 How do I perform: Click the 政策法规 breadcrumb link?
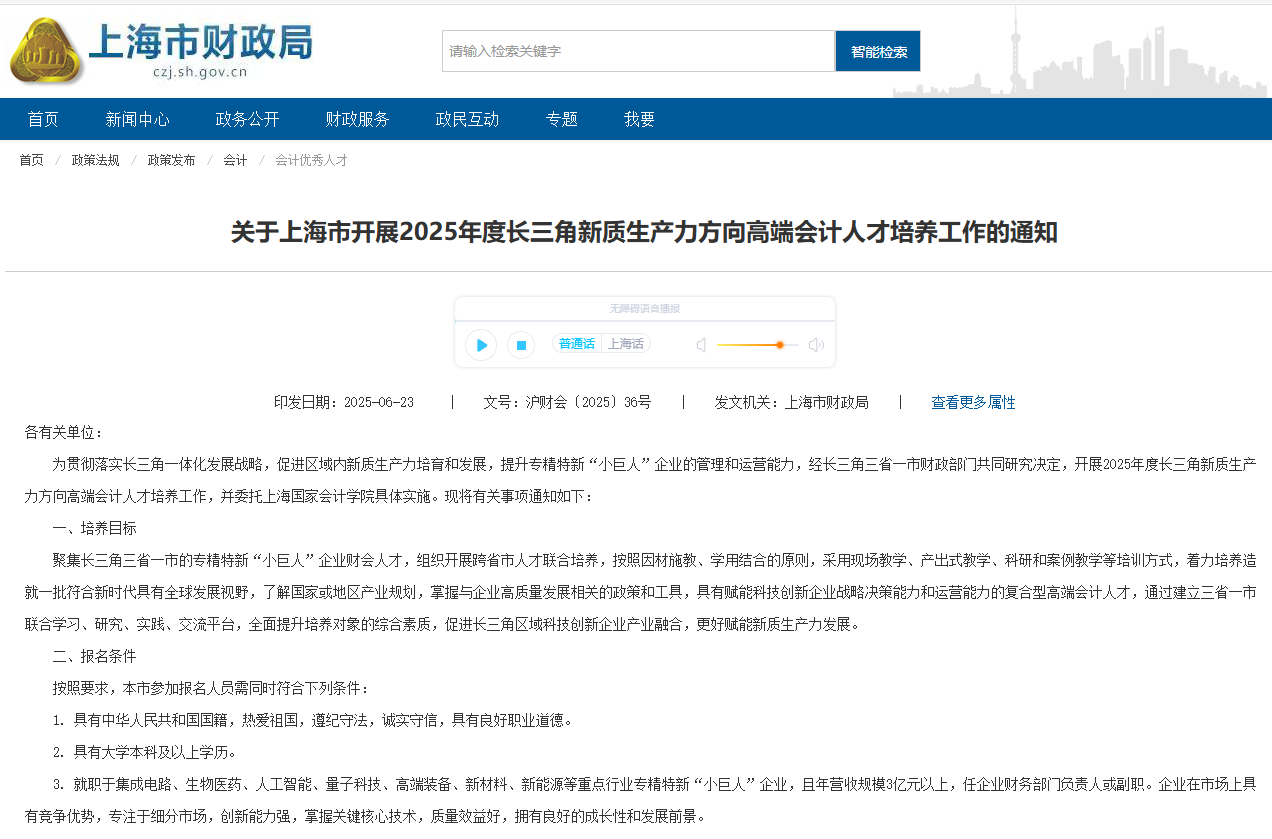click(95, 160)
